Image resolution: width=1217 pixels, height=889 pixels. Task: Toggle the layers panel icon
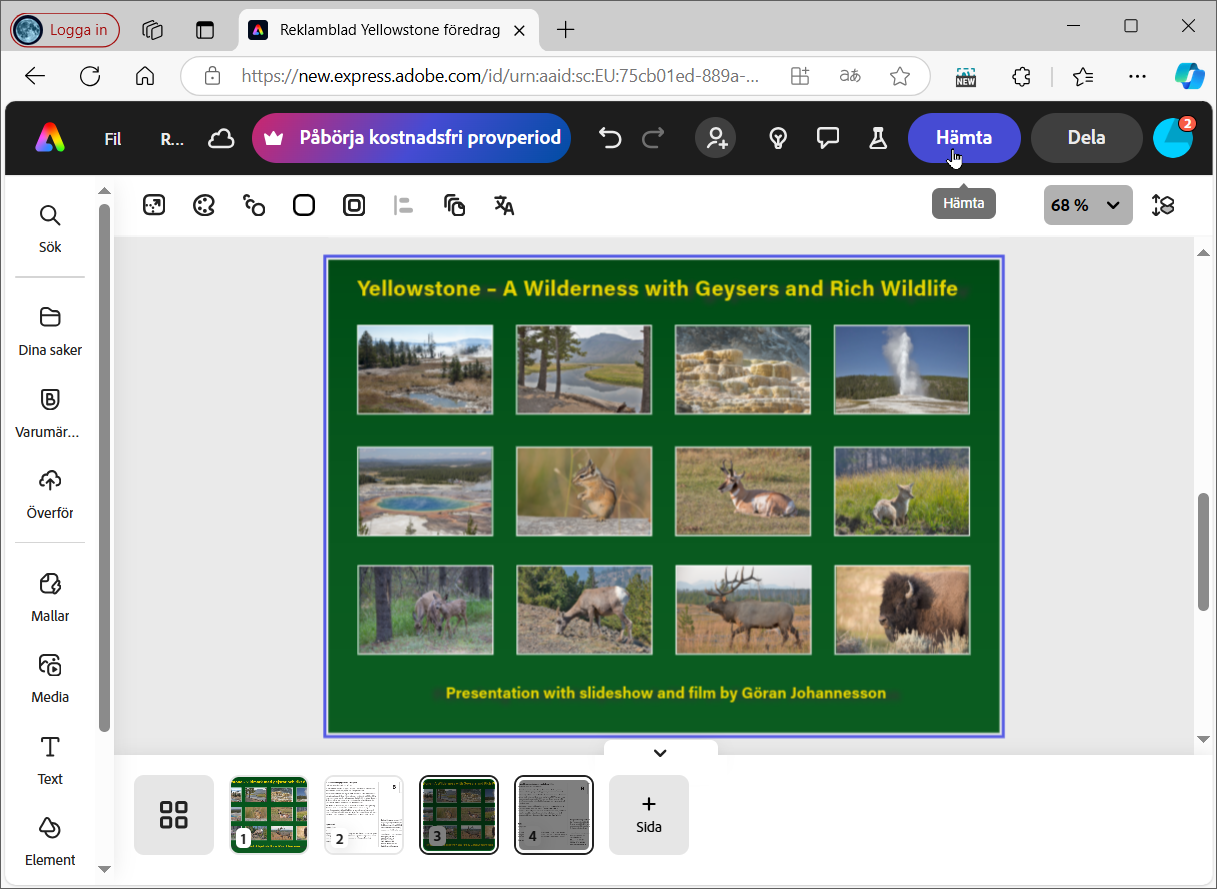[1162, 205]
